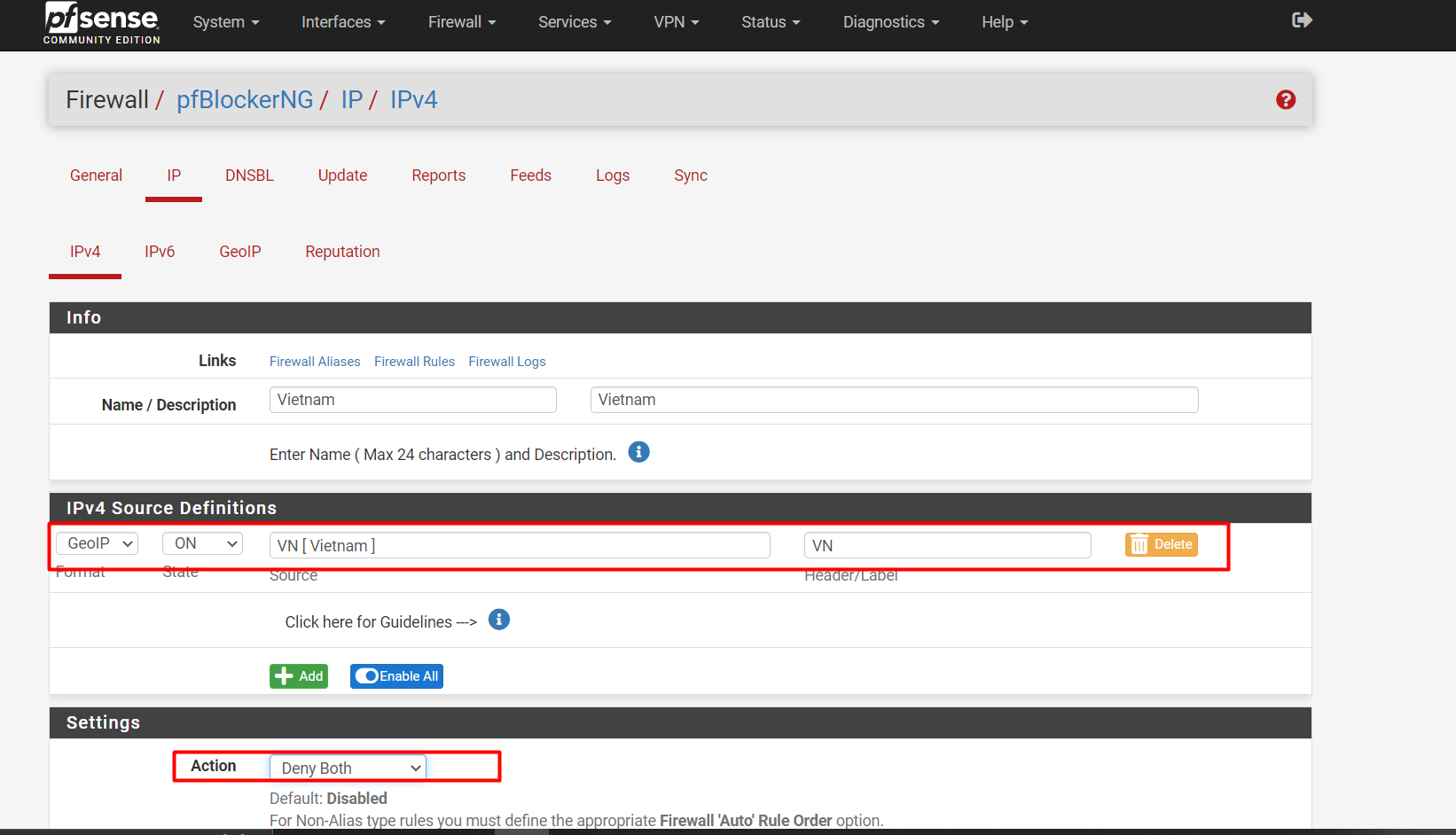Click the IP breadcrumb link

coord(352,100)
